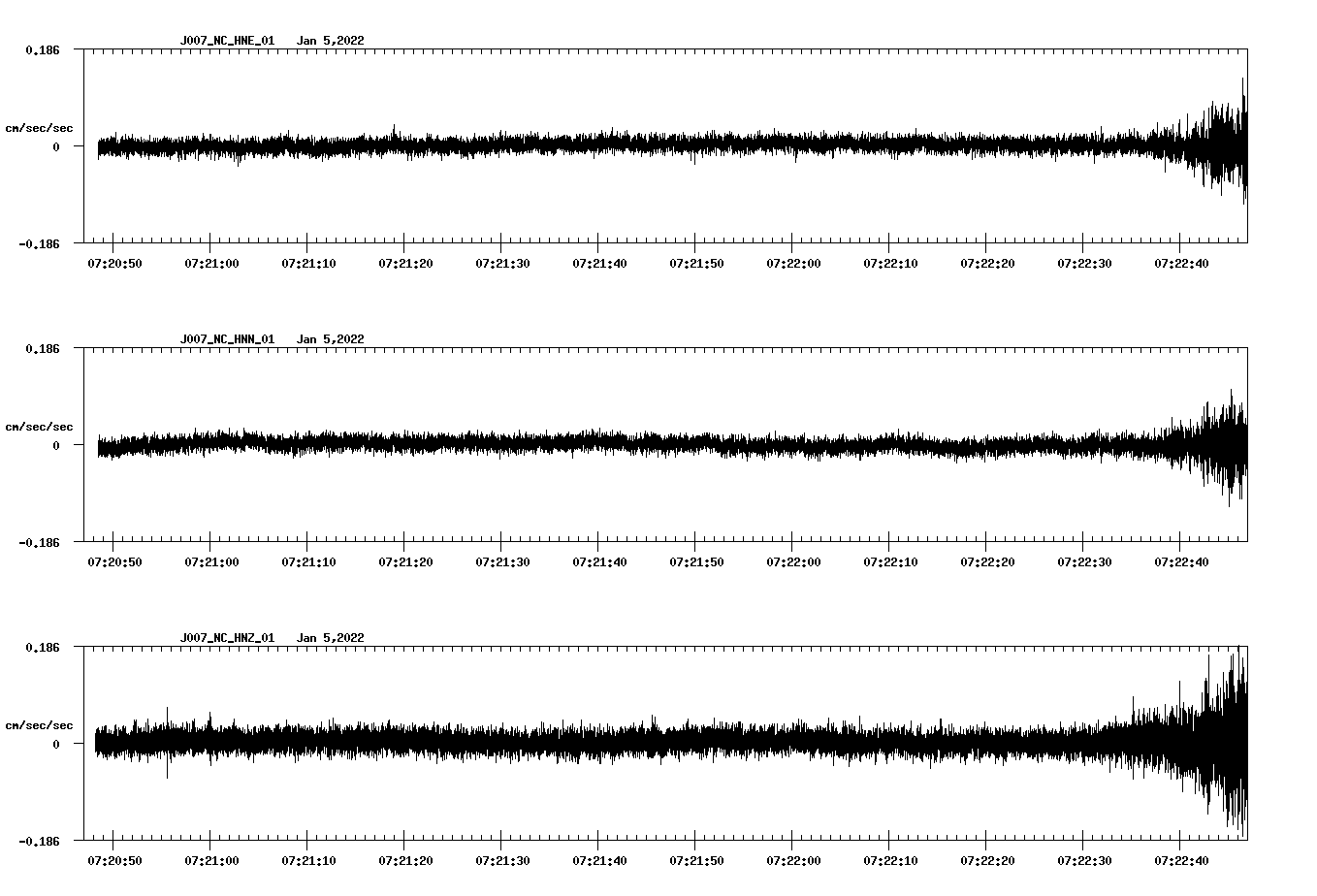Click the zero label on HNN axis
The height and width of the screenshot is (896, 1317).
pyautogui.click(x=56, y=445)
